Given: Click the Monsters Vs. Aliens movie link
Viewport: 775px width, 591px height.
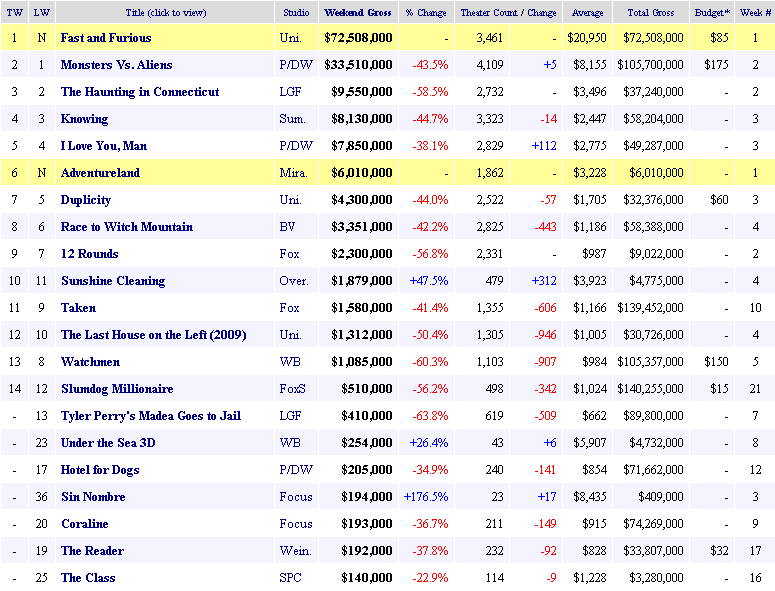Looking at the screenshot, I should tap(116, 65).
